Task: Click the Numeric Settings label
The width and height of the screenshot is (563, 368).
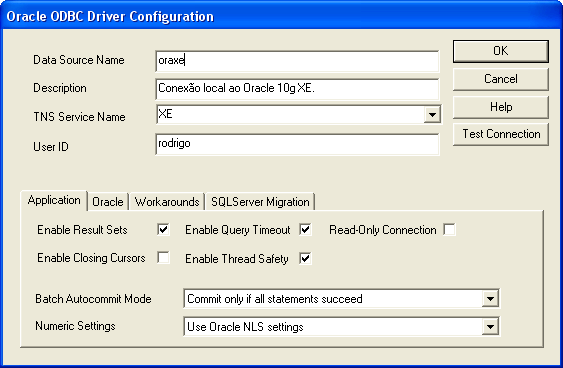Action: click(x=75, y=326)
